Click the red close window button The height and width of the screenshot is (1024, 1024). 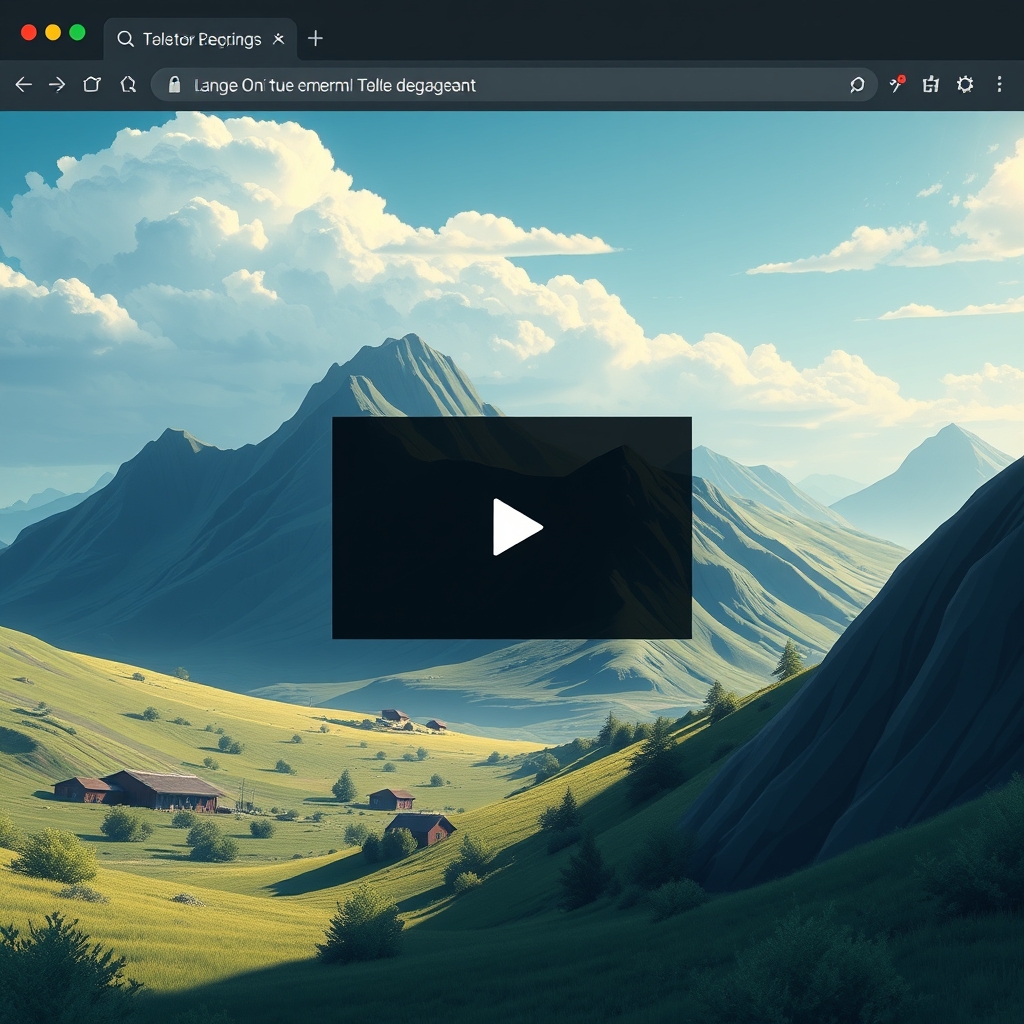[x=29, y=33]
